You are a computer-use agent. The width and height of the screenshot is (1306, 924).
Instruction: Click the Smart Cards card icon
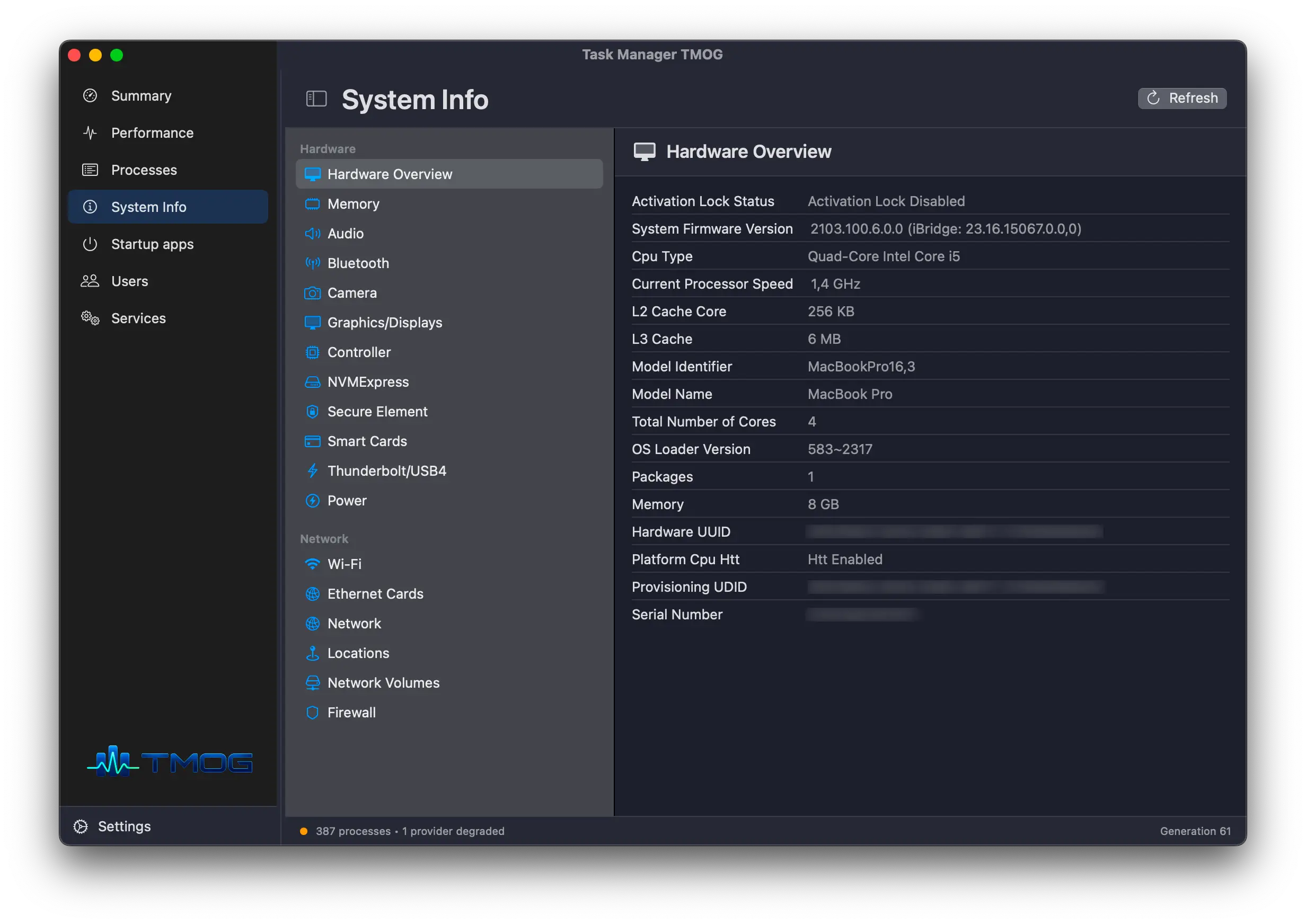312,441
